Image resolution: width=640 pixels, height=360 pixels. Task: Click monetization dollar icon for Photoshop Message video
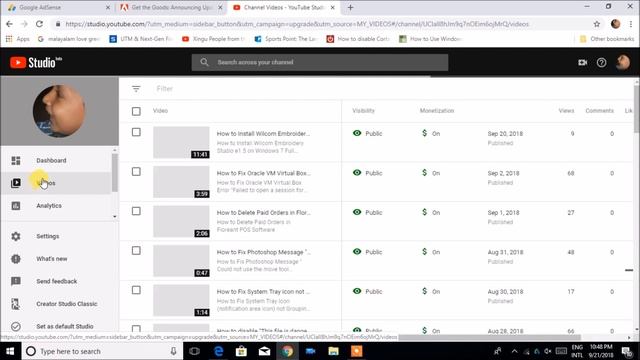click(424, 251)
